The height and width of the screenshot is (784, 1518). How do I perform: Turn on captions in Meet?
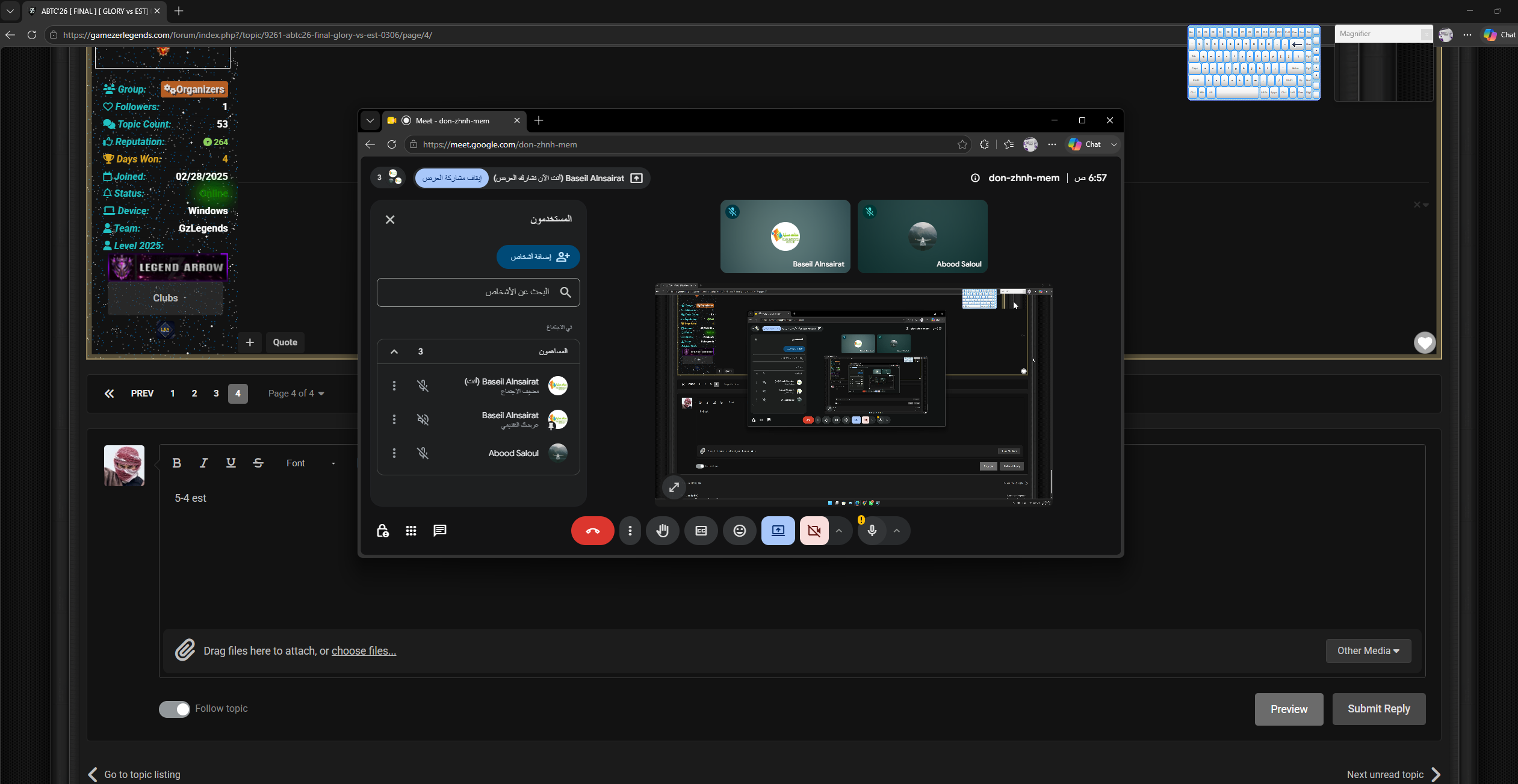(x=701, y=531)
